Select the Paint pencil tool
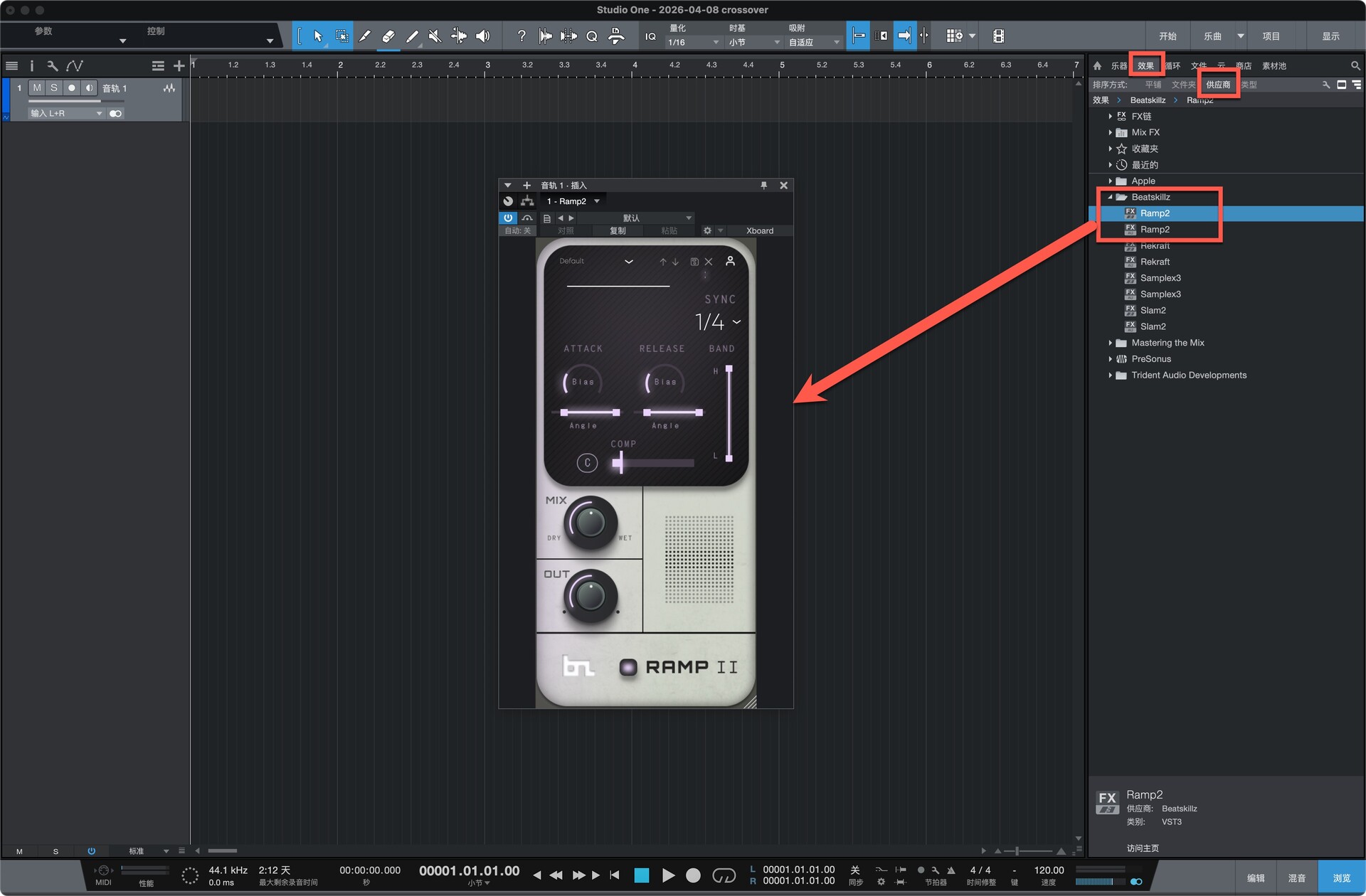The width and height of the screenshot is (1366, 896). pos(412,36)
